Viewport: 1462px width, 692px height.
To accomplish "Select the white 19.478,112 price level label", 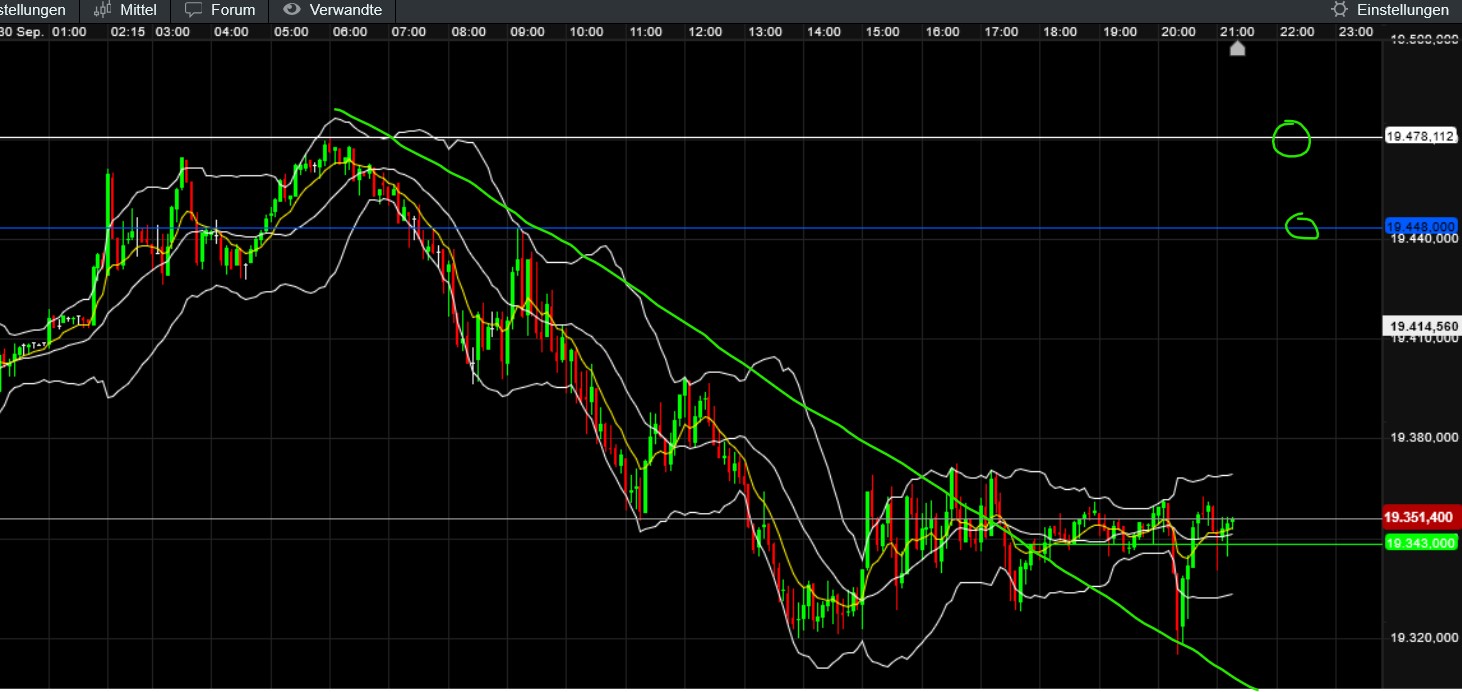I will tap(1420, 137).
